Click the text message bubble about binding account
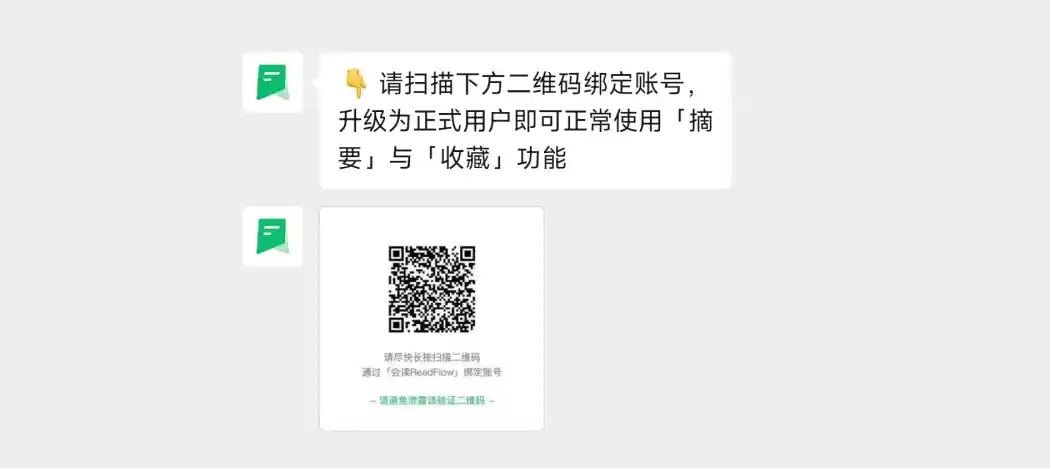 coord(526,121)
